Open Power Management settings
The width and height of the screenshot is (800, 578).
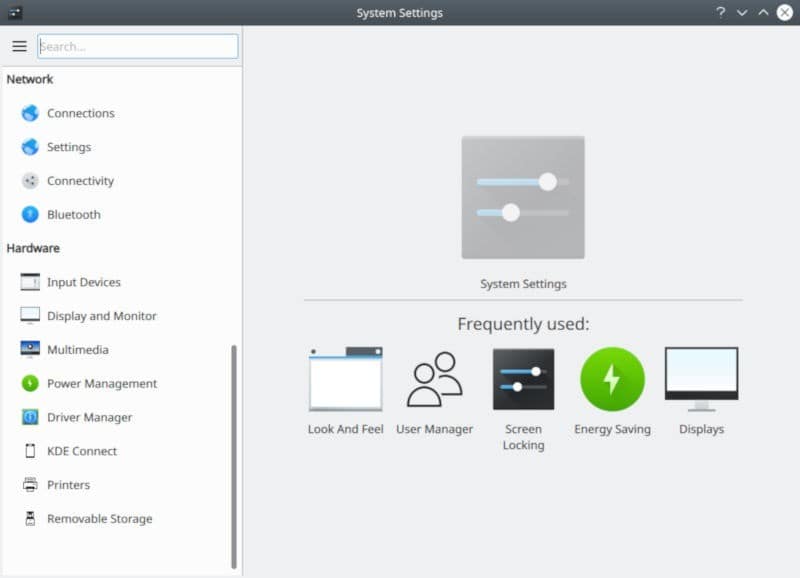click(100, 383)
